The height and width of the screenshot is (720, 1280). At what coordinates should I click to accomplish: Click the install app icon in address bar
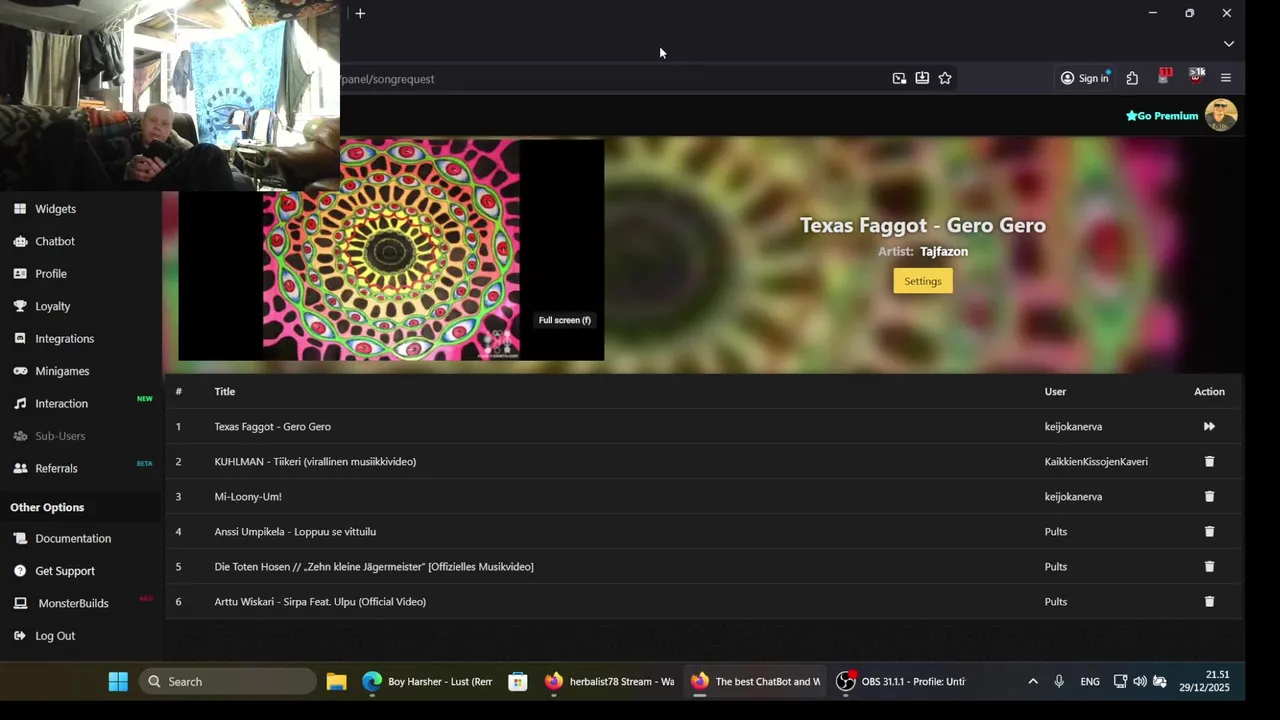tap(922, 78)
